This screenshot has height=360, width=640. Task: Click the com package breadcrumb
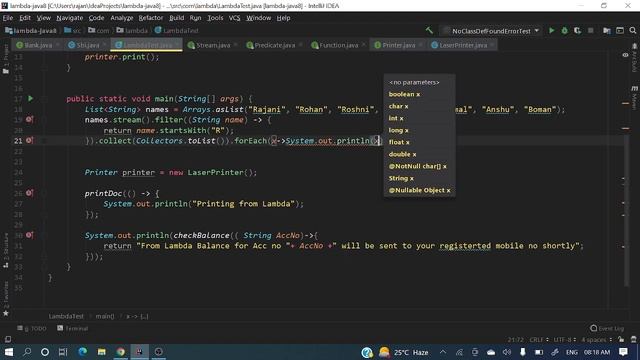pos(98,31)
